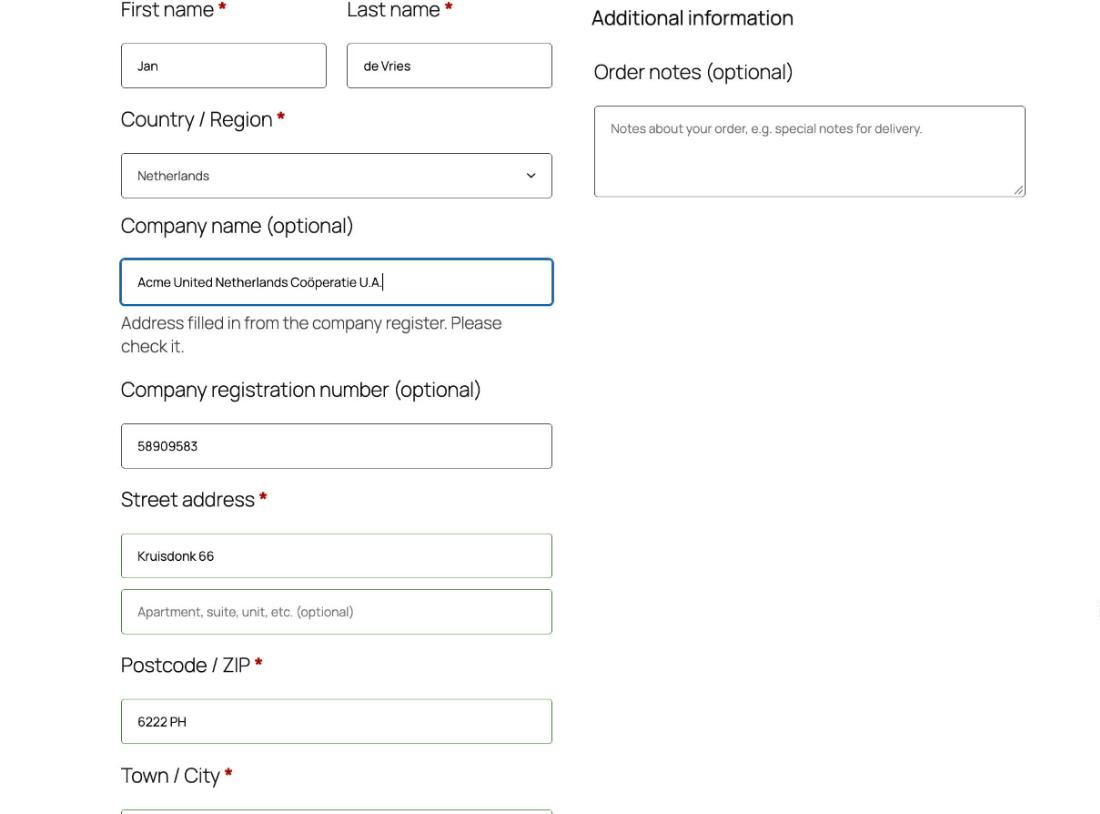Click the Town / City label
This screenshot has width=1100, height=814.
coord(170,775)
